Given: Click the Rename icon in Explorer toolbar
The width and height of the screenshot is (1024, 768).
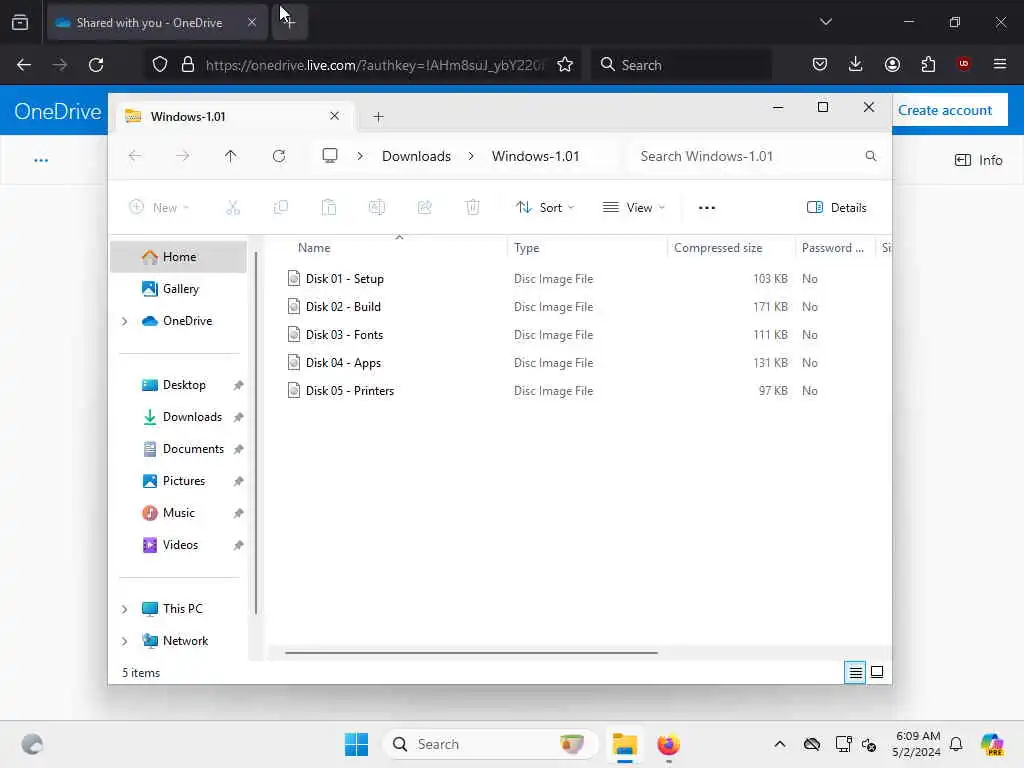Looking at the screenshot, I should tap(377, 208).
